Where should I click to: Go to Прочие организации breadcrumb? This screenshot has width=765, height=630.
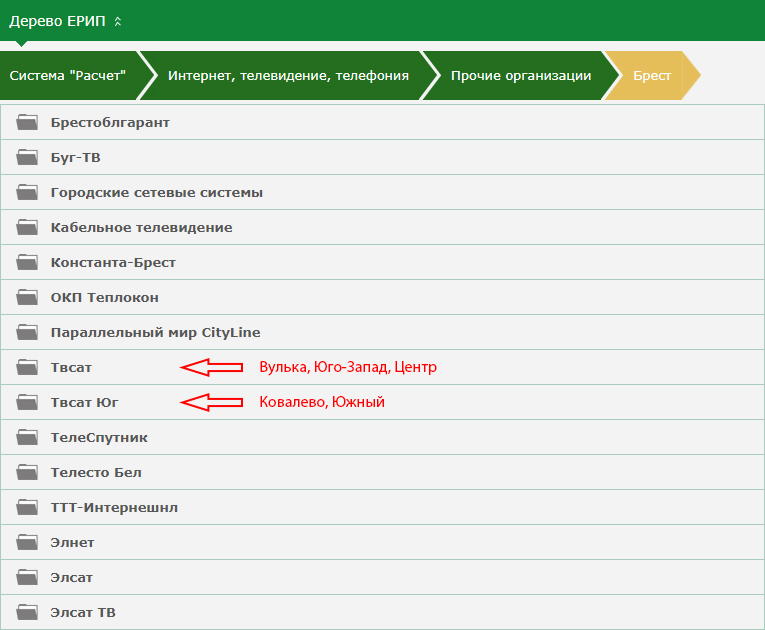pos(521,76)
